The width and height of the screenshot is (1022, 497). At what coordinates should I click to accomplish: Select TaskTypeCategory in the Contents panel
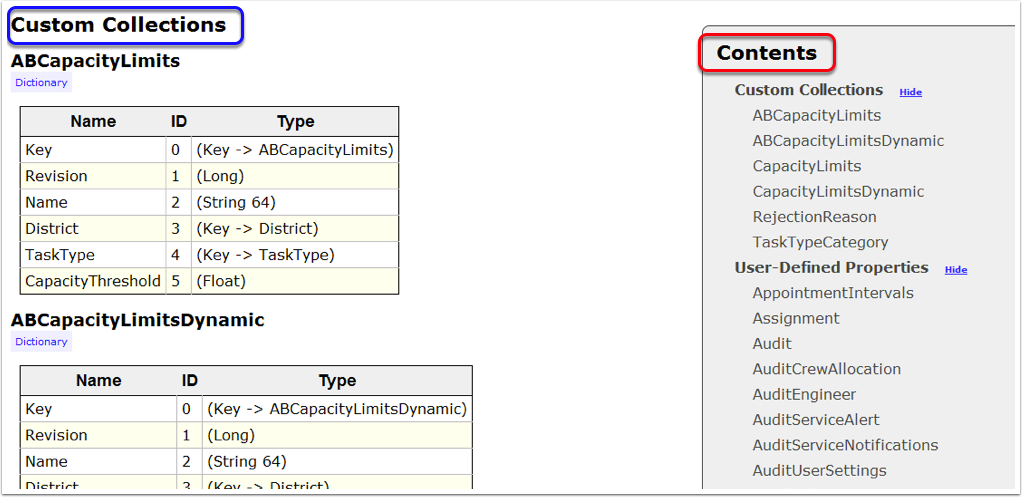[820, 242]
